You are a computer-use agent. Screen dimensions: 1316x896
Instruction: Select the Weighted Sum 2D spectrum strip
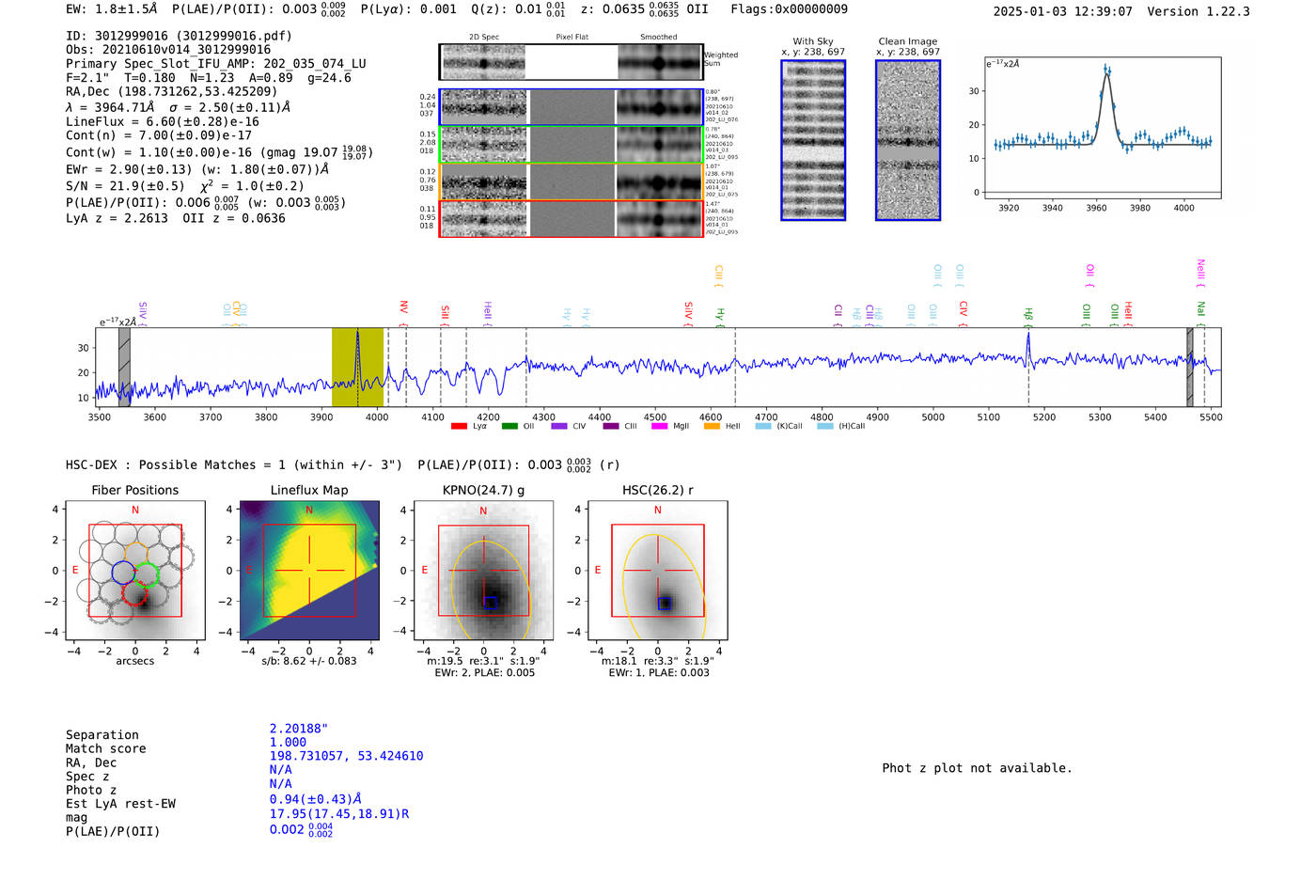pyautogui.click(x=571, y=62)
